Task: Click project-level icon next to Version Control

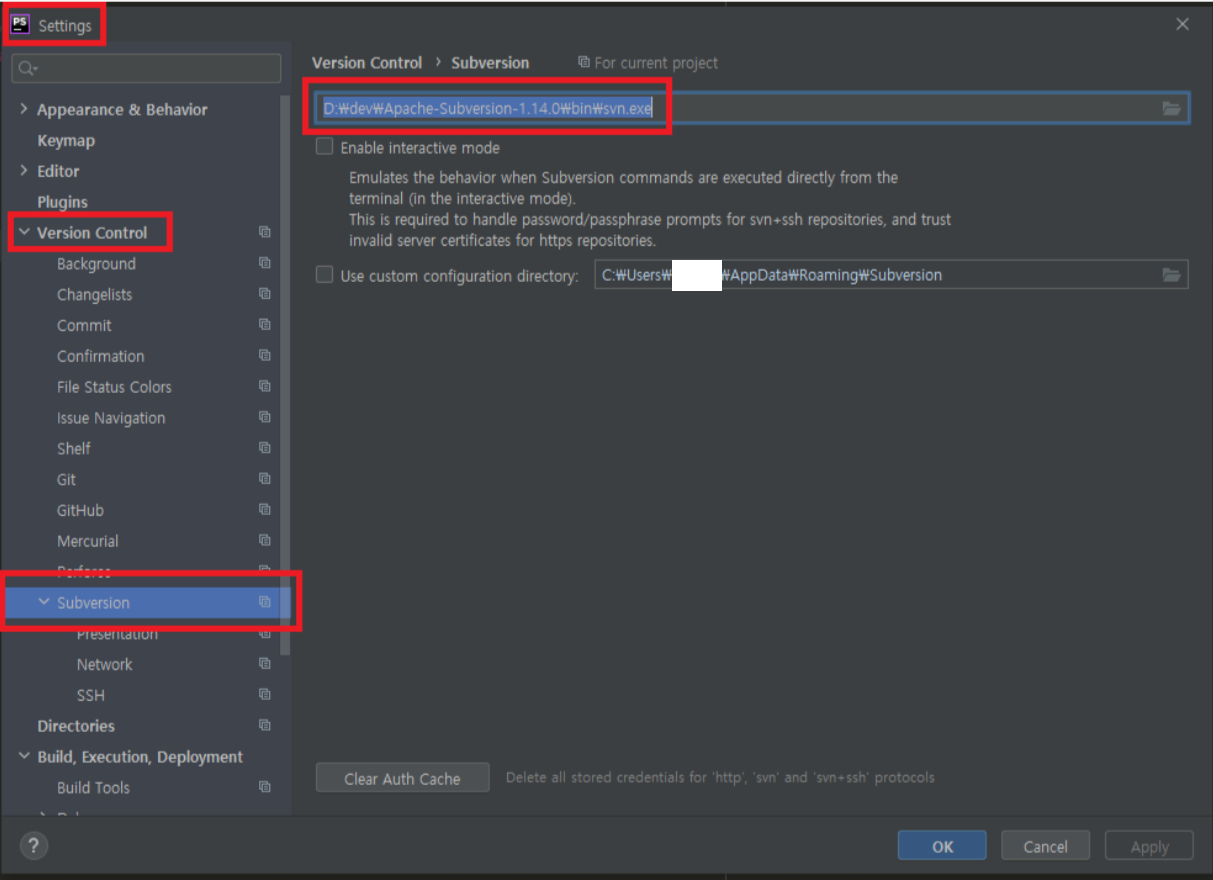Action: (x=264, y=232)
